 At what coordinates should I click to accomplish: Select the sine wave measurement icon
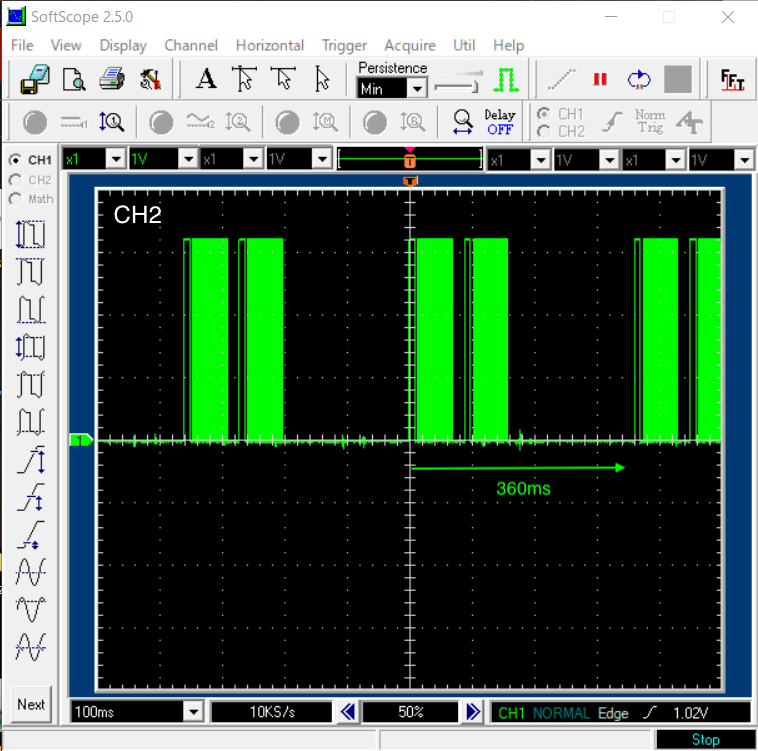31,572
